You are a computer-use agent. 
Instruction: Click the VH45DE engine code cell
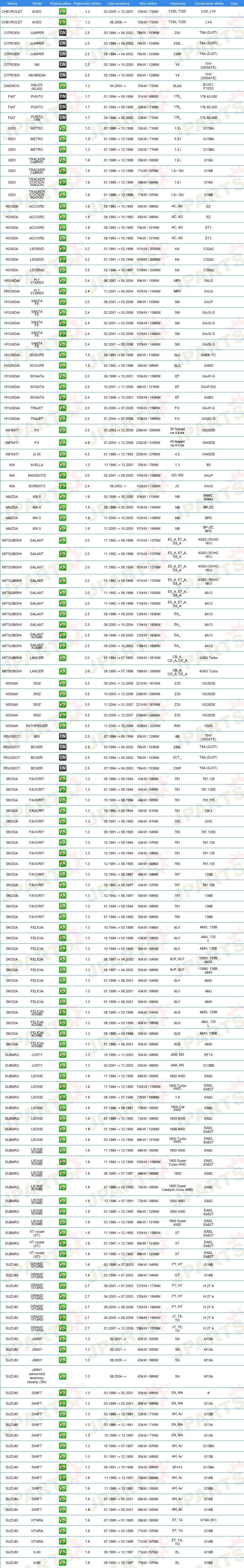[209, 454]
